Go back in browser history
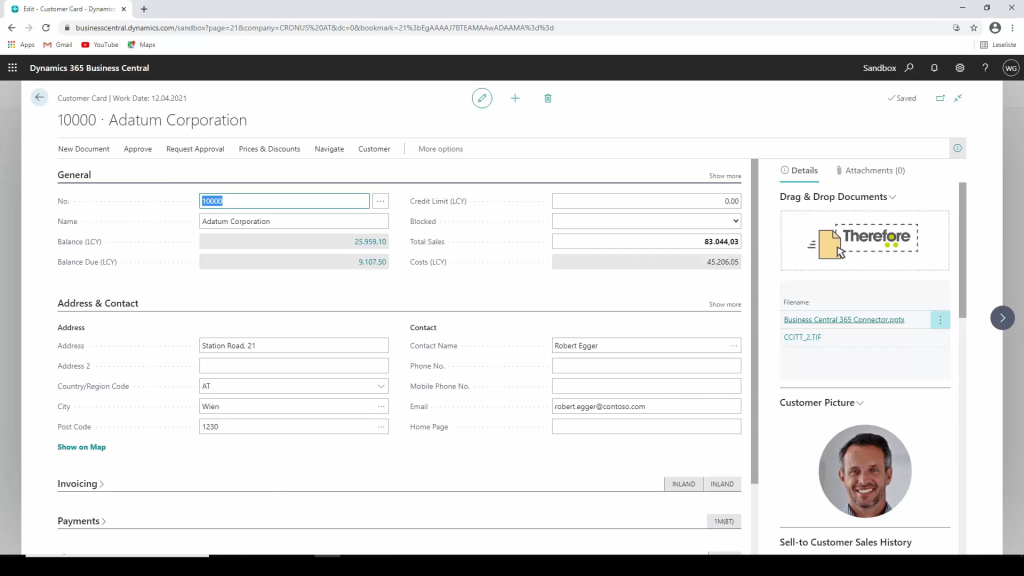This screenshot has height=576, width=1024. click(x=12, y=27)
